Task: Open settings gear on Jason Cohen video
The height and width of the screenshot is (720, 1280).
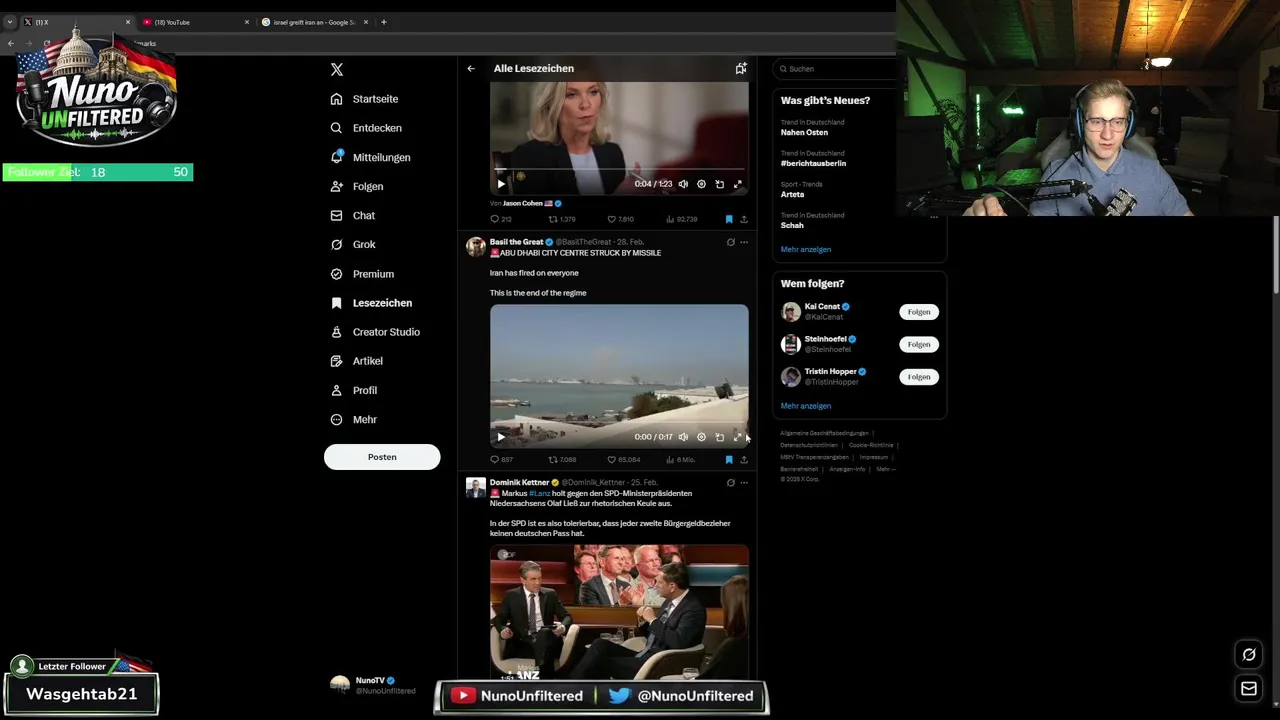Action: point(701,184)
